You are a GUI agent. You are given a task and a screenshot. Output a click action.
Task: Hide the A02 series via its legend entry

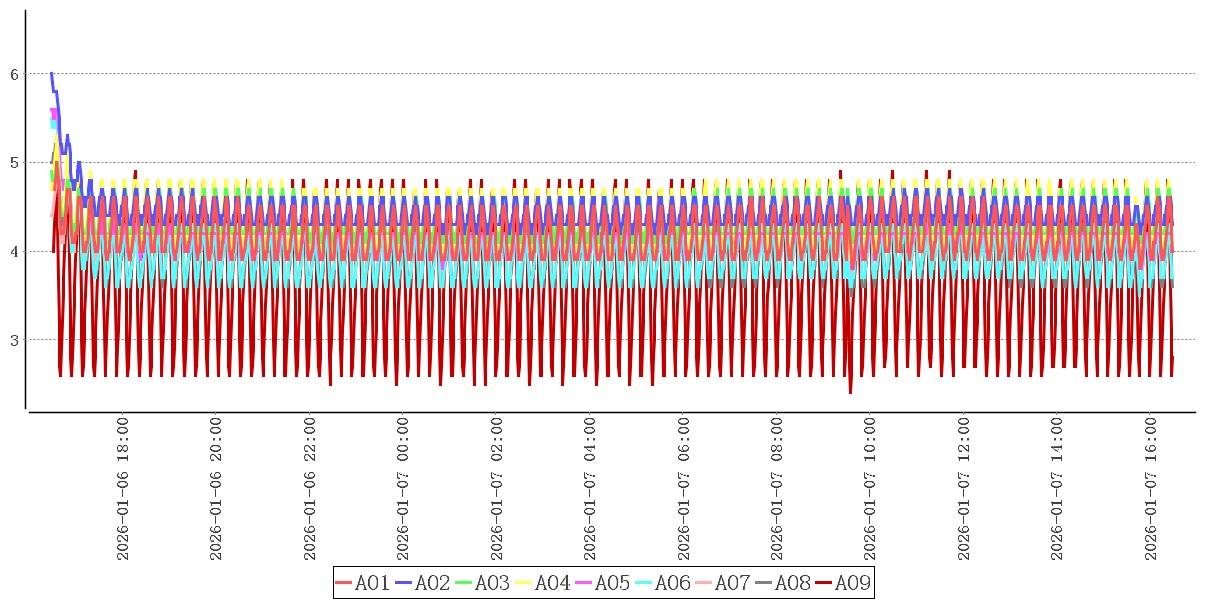tap(423, 583)
